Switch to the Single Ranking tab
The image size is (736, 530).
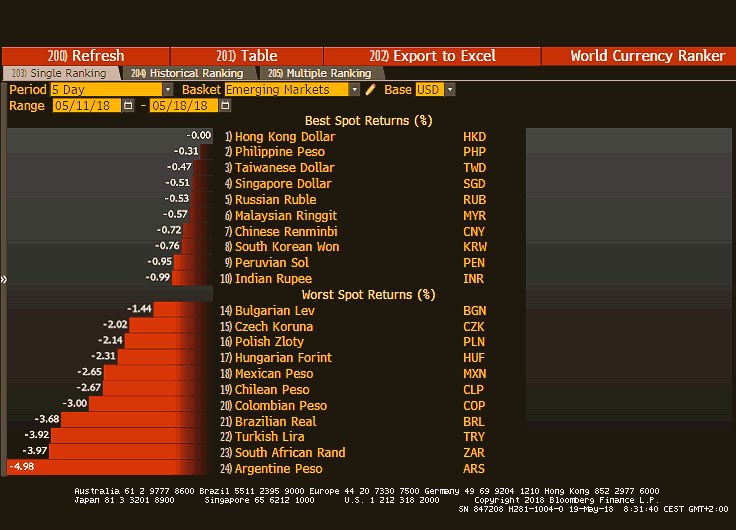point(61,73)
